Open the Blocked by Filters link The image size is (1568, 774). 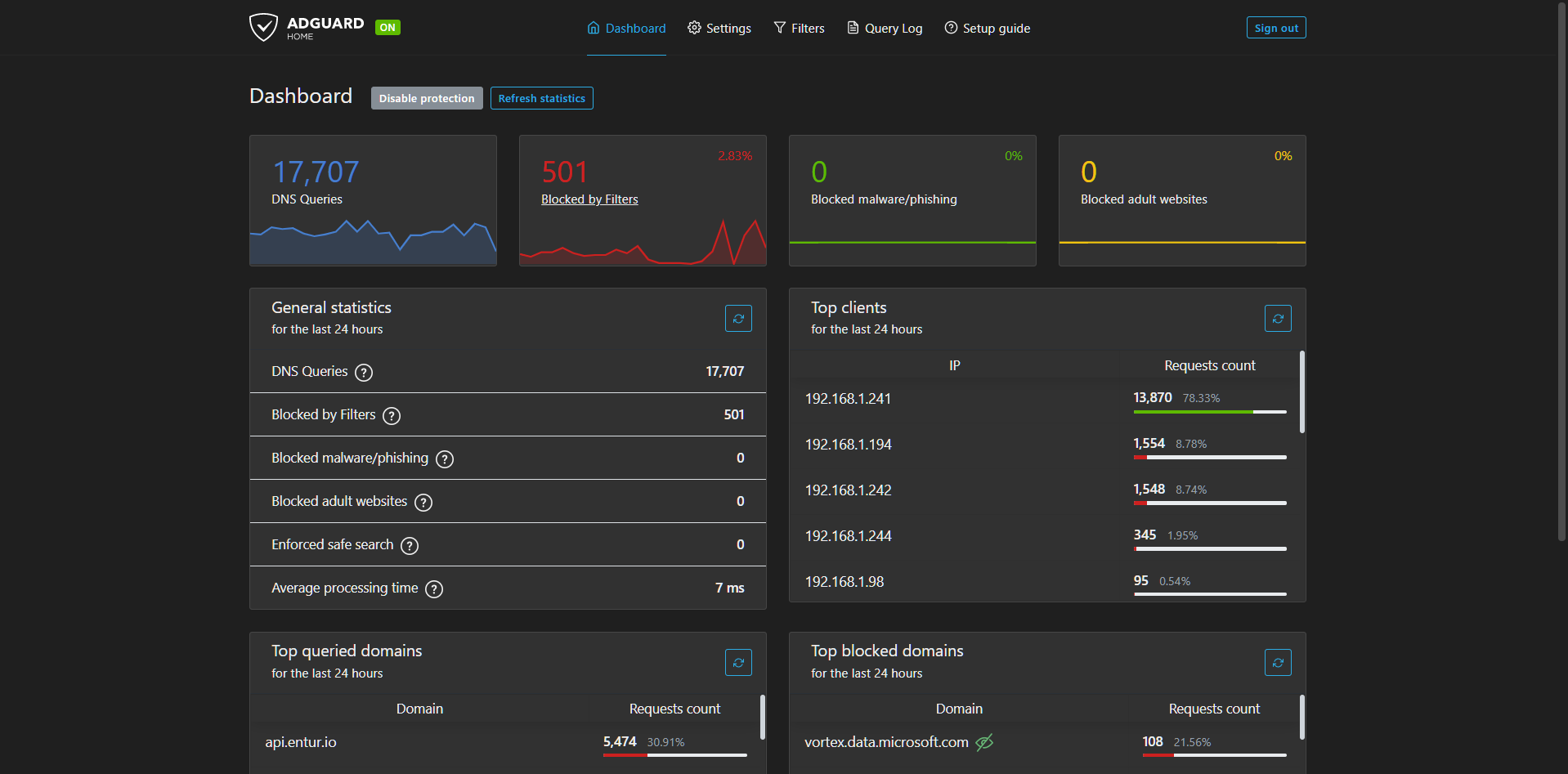point(589,199)
